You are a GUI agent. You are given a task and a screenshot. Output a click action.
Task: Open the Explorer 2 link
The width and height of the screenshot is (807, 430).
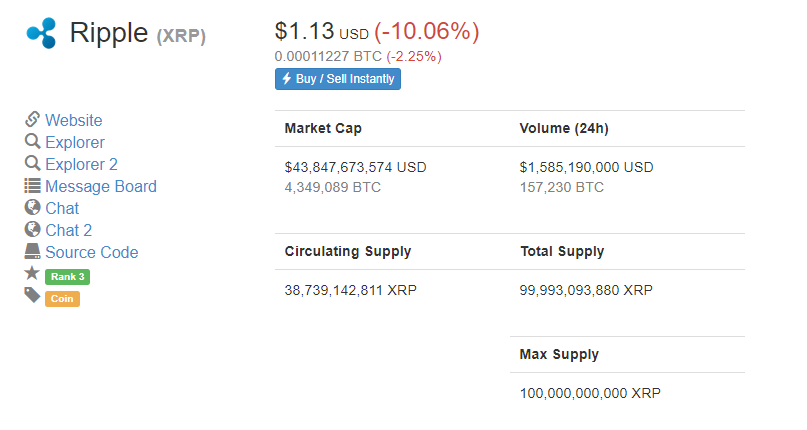[x=81, y=164]
